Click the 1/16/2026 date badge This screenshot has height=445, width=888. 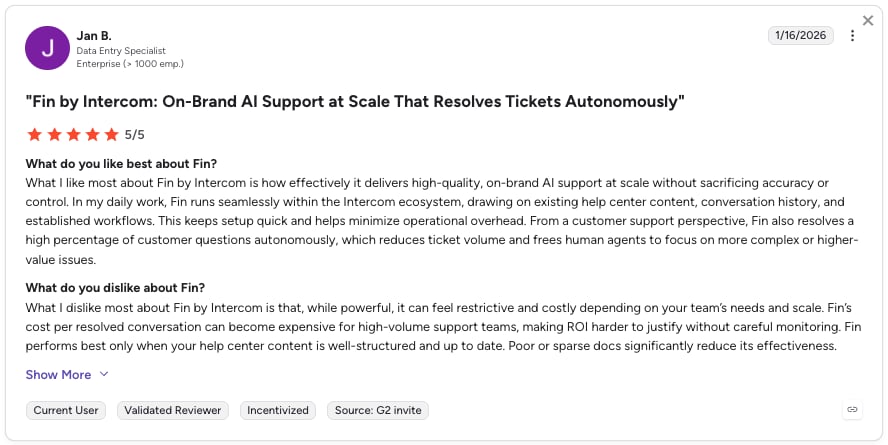[x=801, y=35]
